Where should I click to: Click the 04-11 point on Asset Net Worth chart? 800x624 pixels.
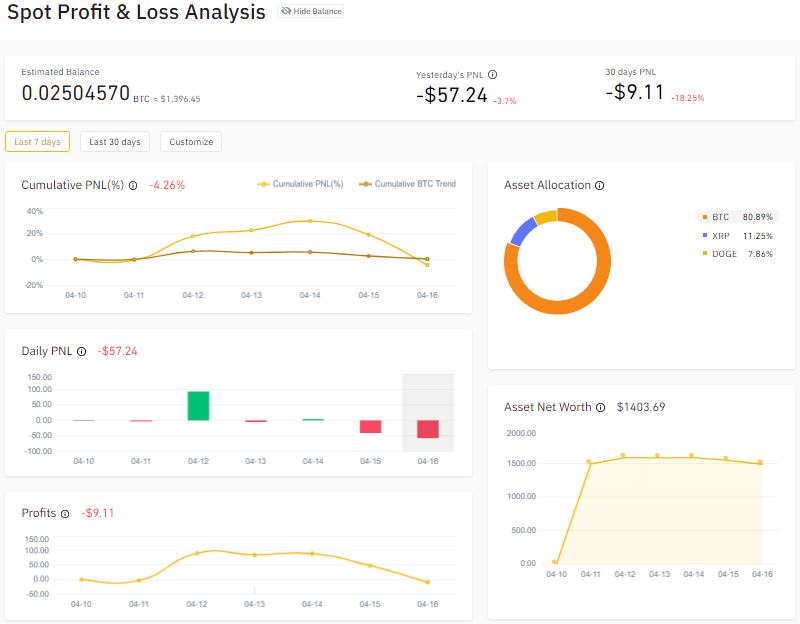pyautogui.click(x=589, y=462)
